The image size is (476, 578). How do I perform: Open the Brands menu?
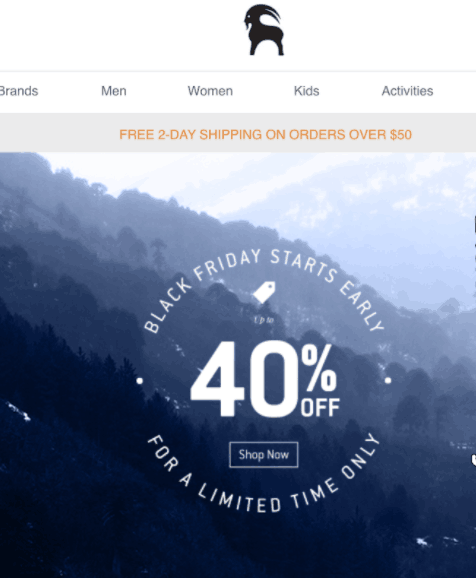(18, 91)
